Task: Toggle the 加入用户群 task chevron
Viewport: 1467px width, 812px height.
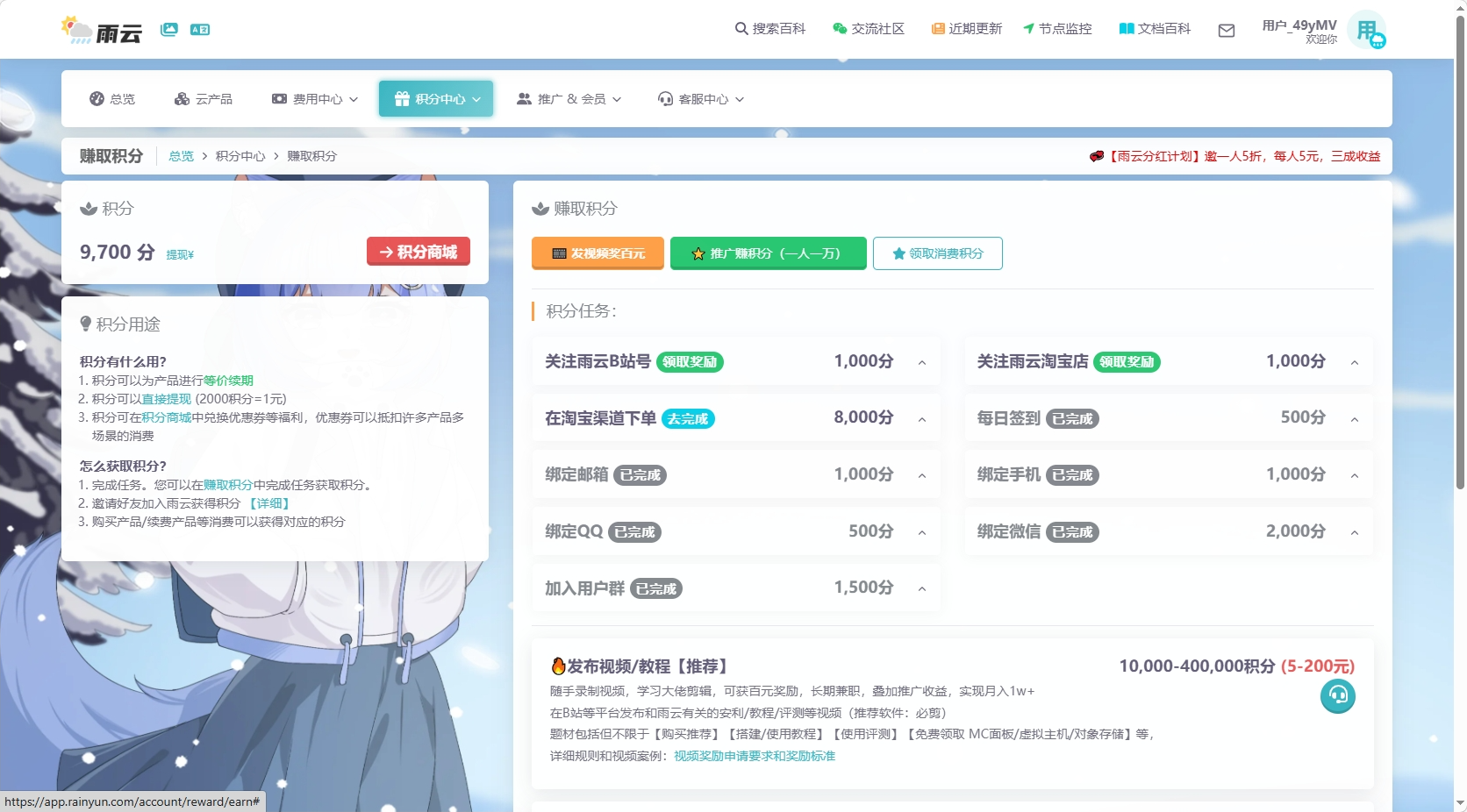Action: [922, 588]
